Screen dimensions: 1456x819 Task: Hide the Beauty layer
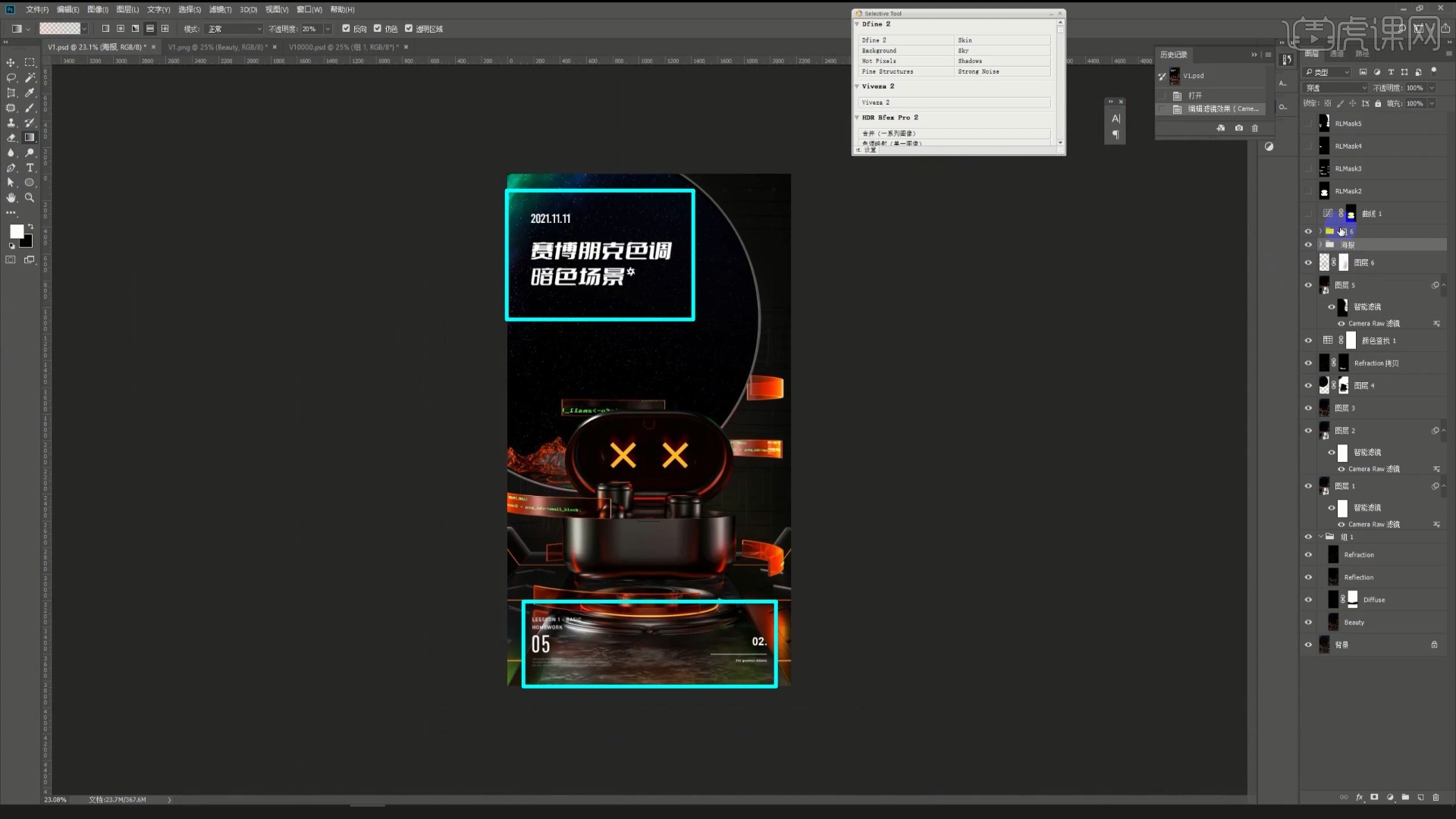pyautogui.click(x=1308, y=623)
